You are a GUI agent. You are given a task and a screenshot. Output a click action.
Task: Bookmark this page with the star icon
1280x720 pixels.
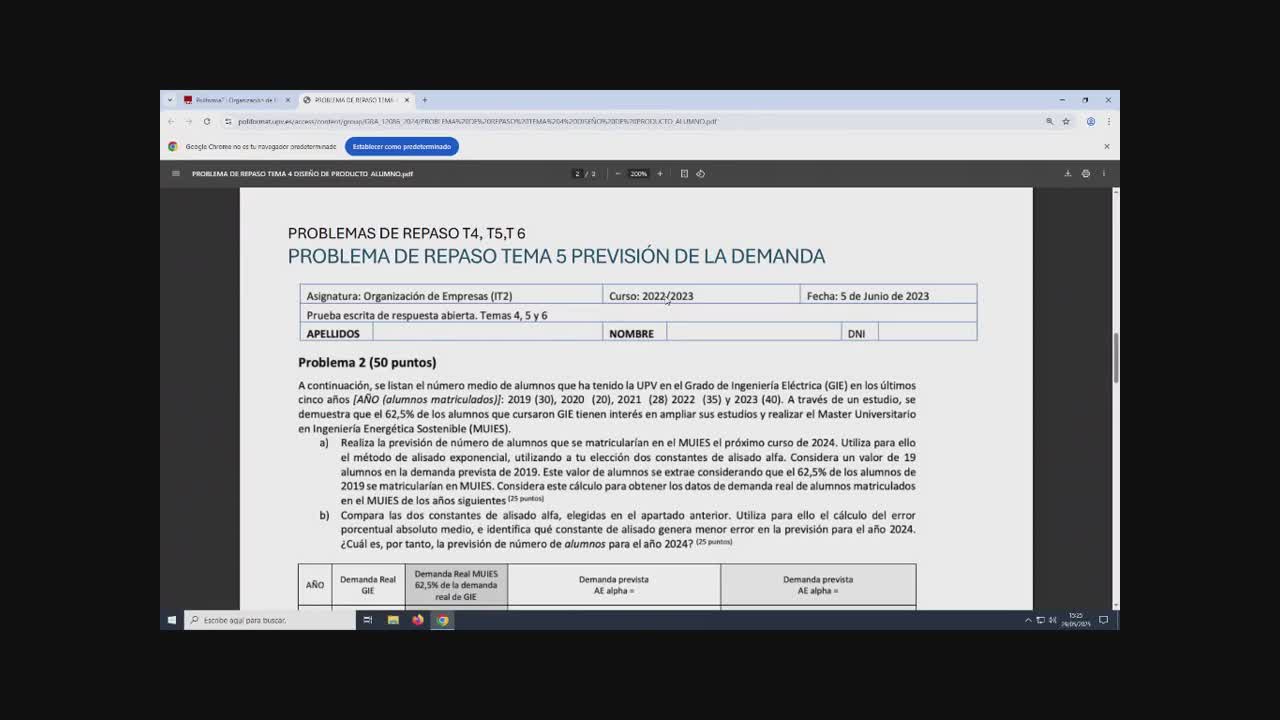click(1066, 122)
